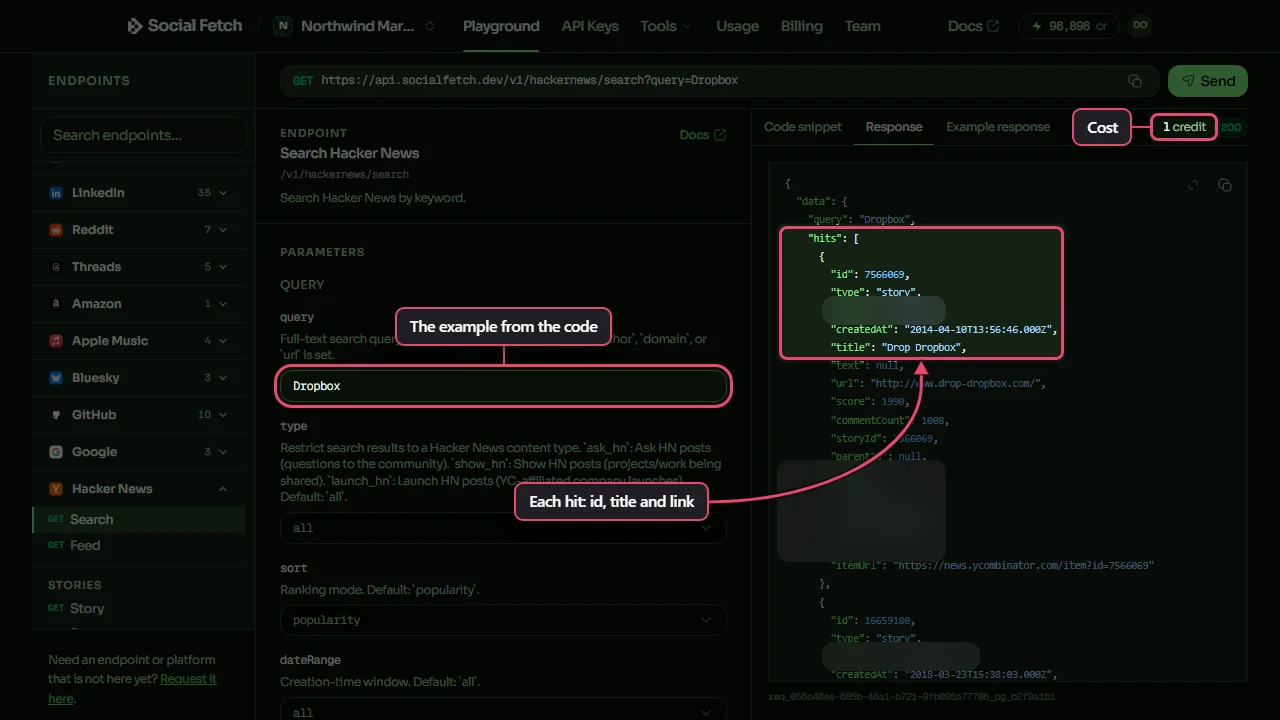Open the type dropdown set to all
1280x720 pixels.
pos(503,528)
